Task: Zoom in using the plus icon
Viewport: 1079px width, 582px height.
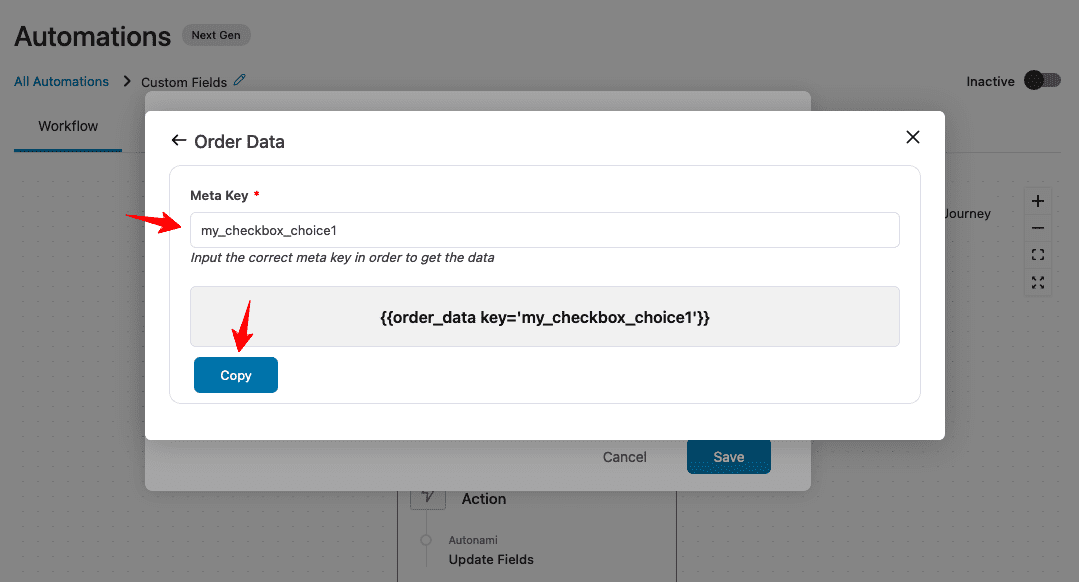Action: [1037, 200]
